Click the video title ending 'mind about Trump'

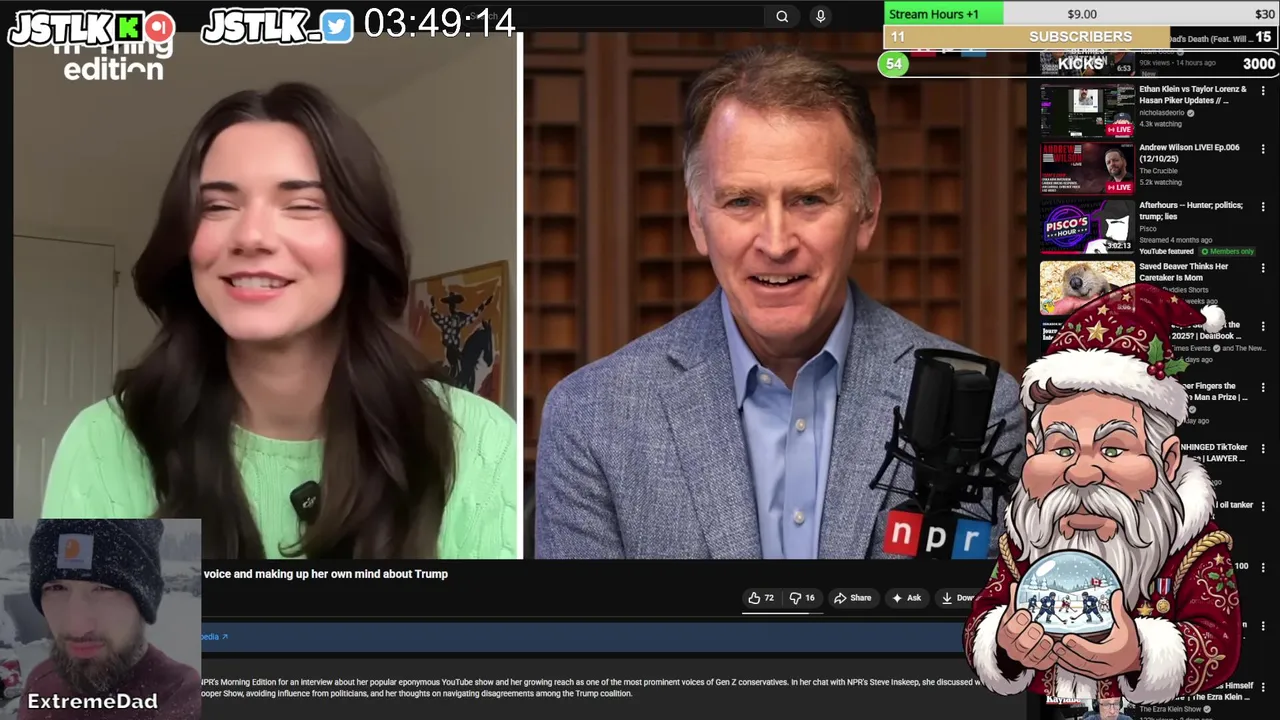click(x=326, y=574)
